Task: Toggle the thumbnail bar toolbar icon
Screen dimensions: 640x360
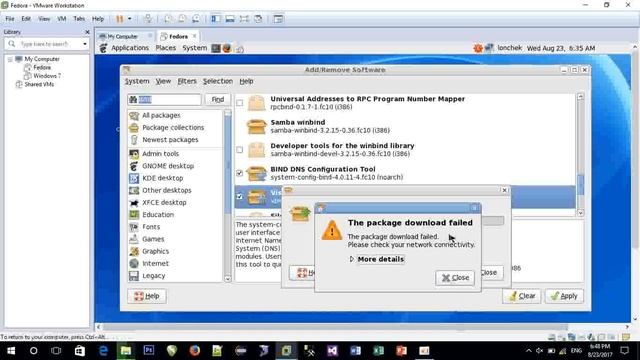Action: click(230, 19)
